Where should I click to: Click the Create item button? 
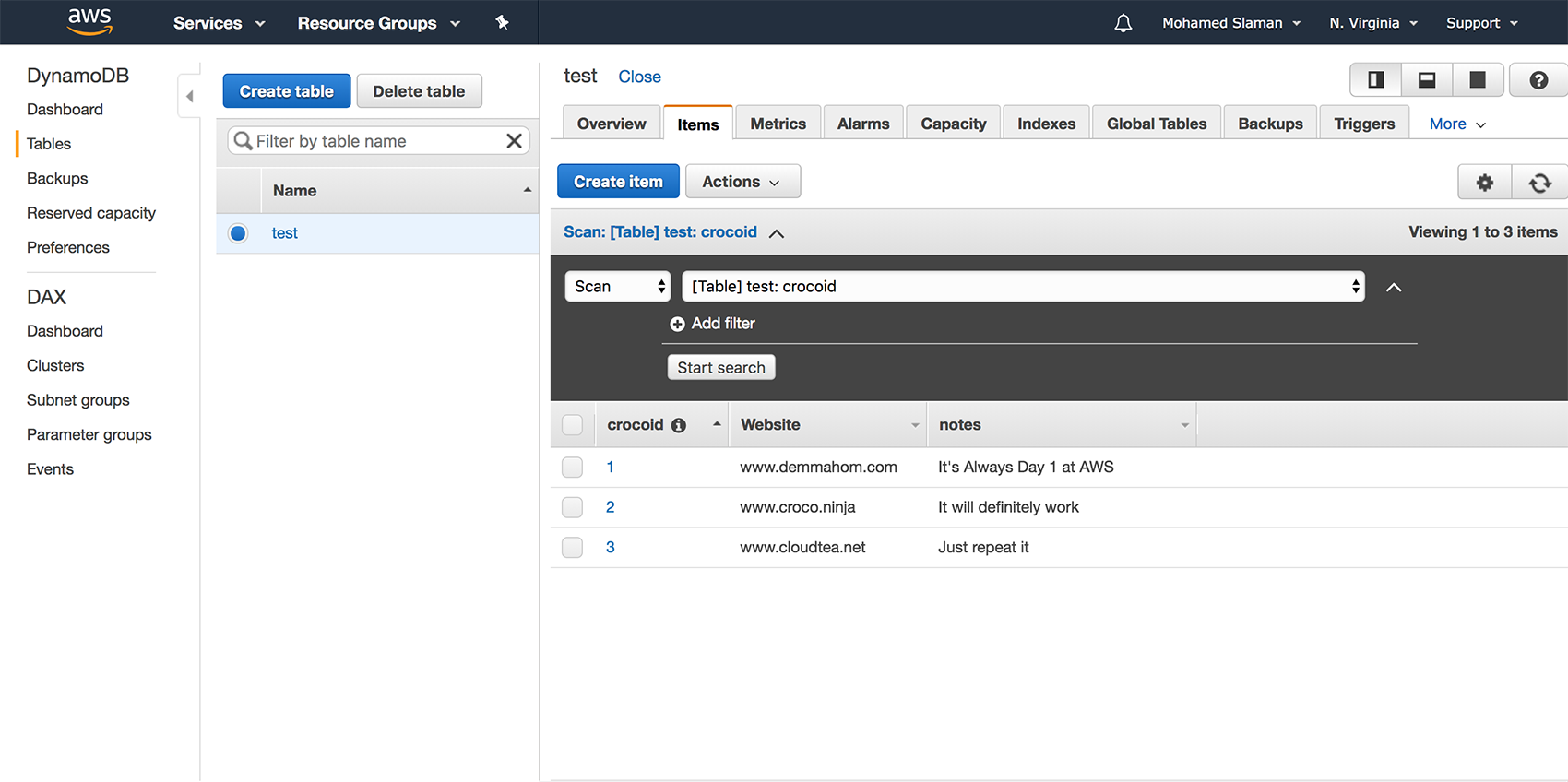pos(618,182)
